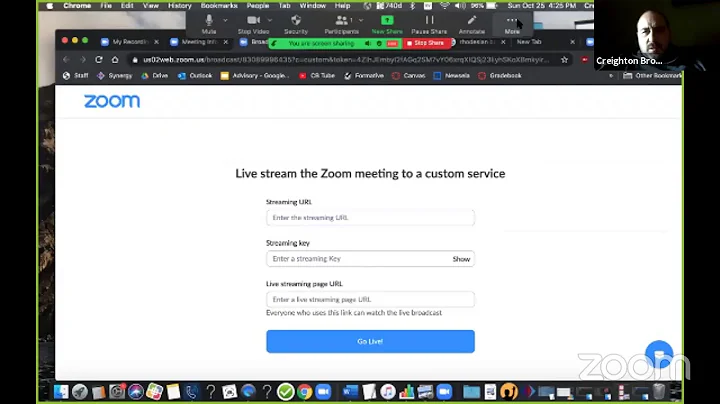Open the Synergy bookmark
The image size is (720, 404).
[114, 76]
